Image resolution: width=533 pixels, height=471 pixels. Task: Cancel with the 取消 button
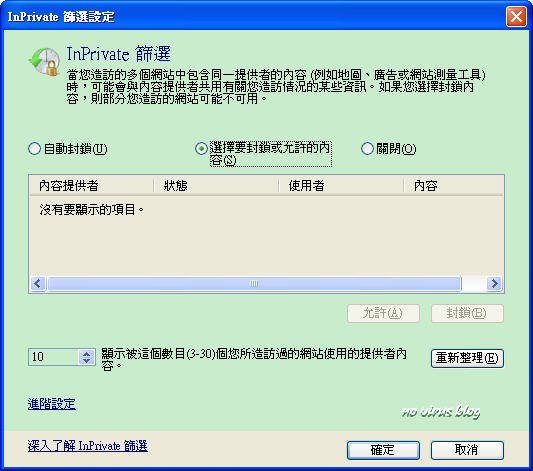point(467,450)
